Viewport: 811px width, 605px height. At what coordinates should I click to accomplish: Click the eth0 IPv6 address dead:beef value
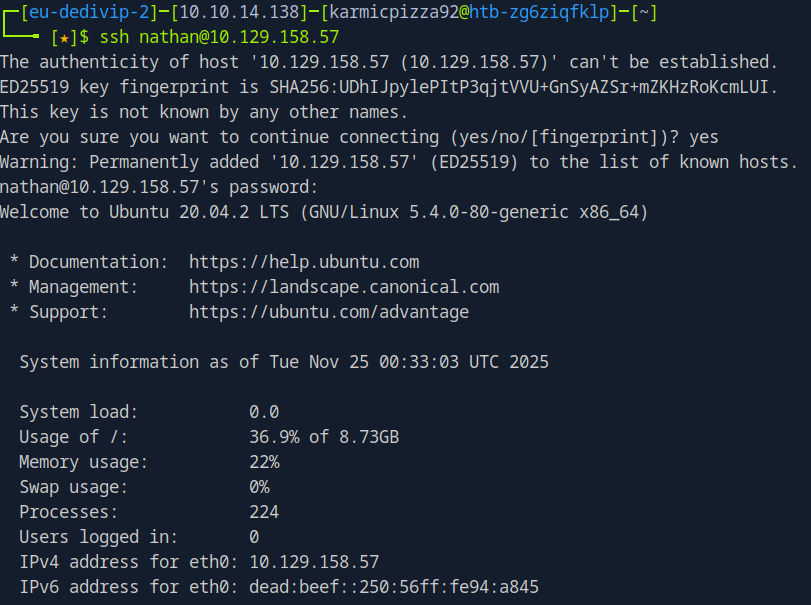[394, 587]
